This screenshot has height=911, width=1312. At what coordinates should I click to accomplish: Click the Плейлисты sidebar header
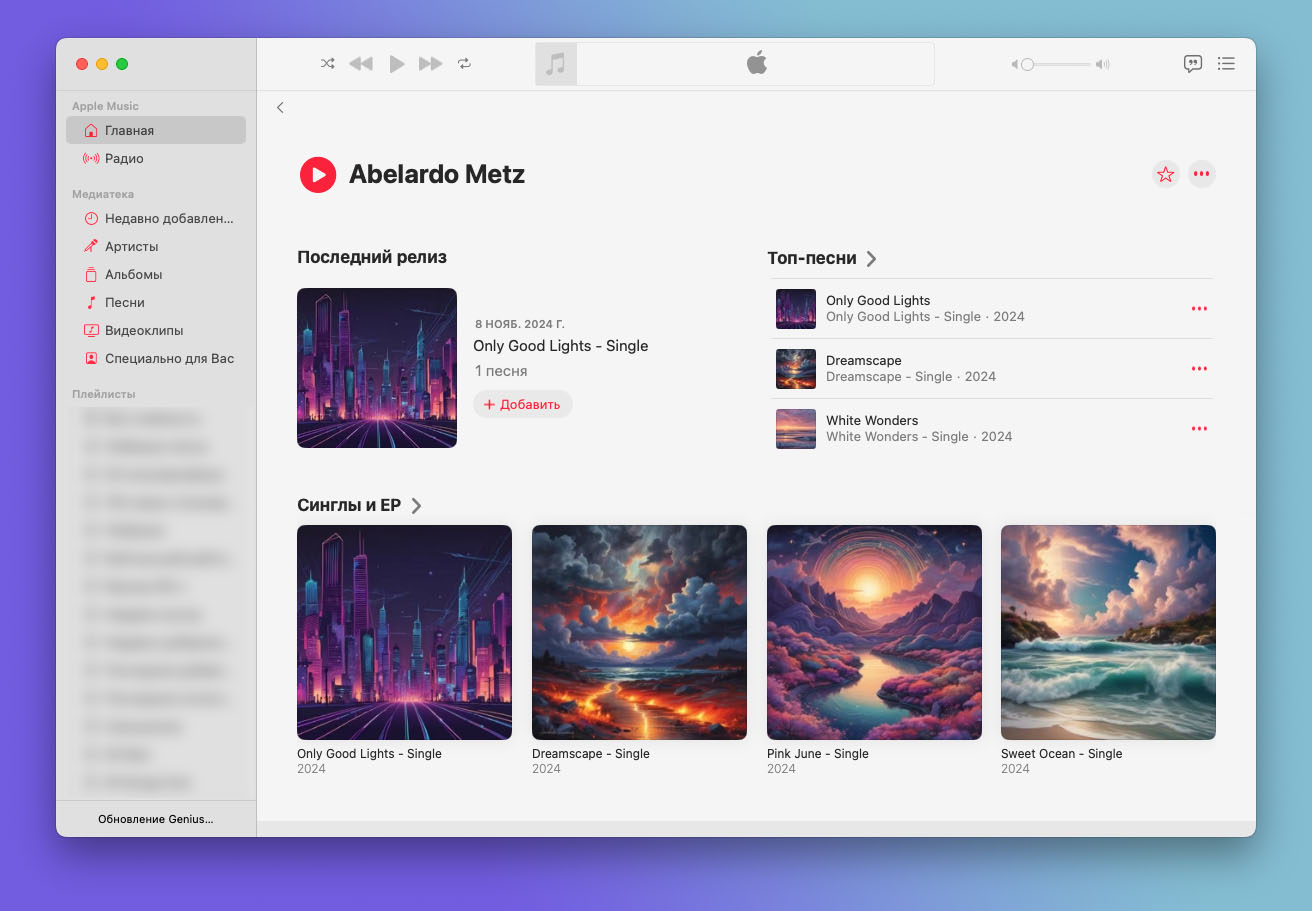click(x=104, y=394)
